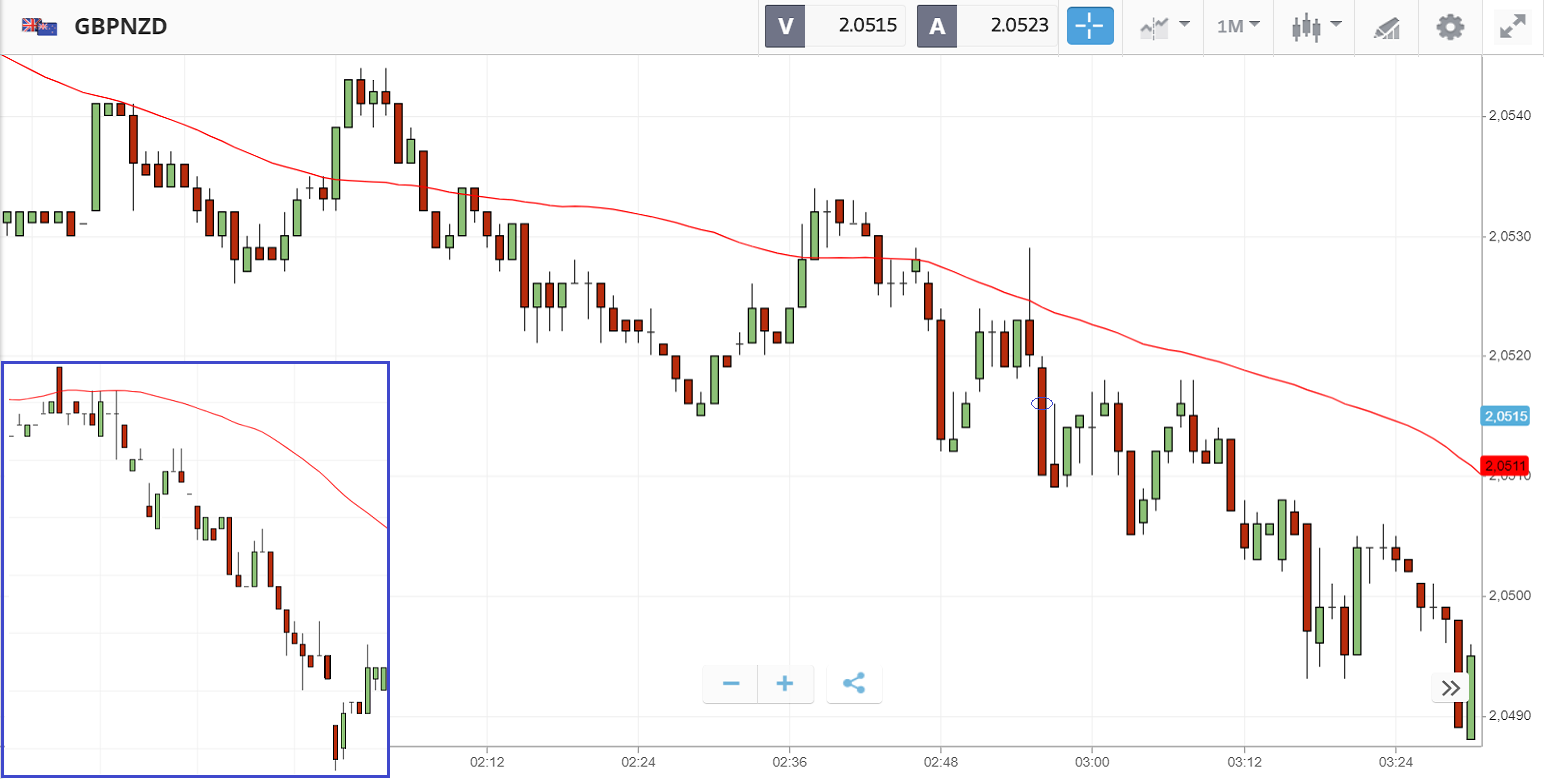Select the GBPNZD symbol name
Viewport: 1544px width, 779px height.
point(120,27)
